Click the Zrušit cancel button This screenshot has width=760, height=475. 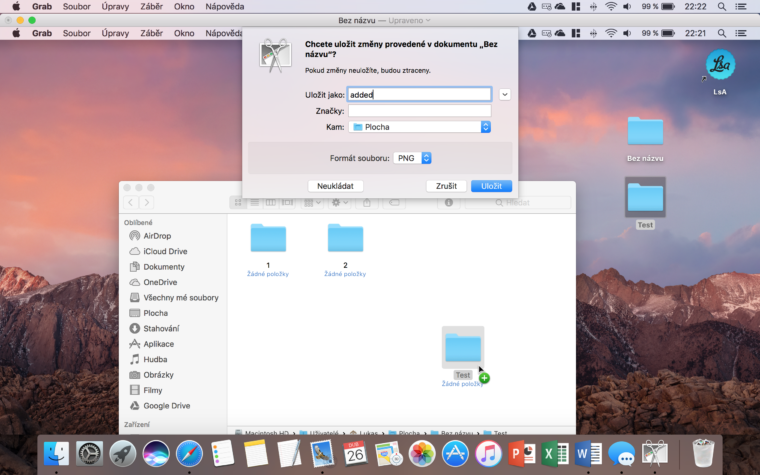tap(446, 186)
